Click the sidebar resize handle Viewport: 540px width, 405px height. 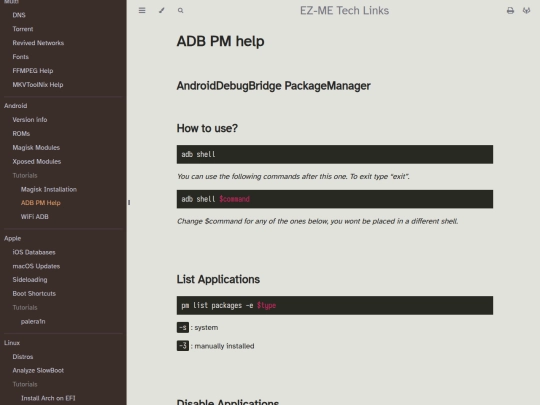pos(129,202)
